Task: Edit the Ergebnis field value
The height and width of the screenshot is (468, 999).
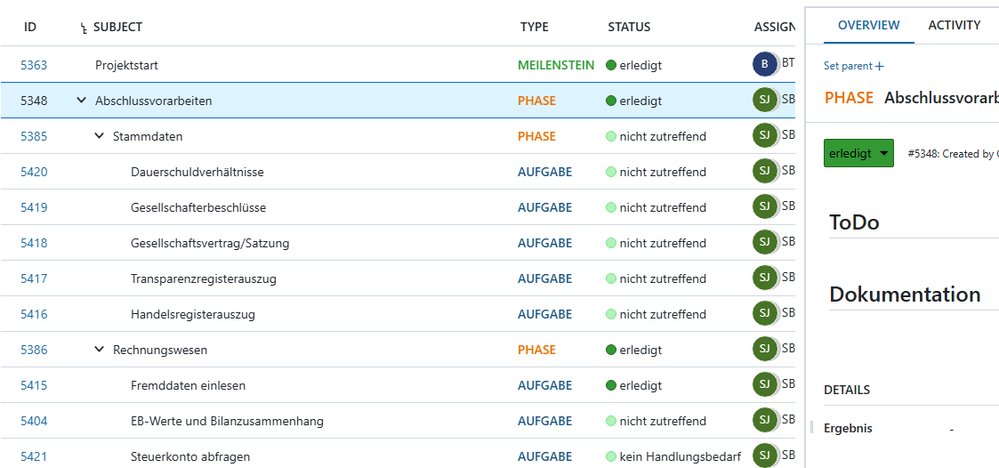Action: (x=952, y=429)
